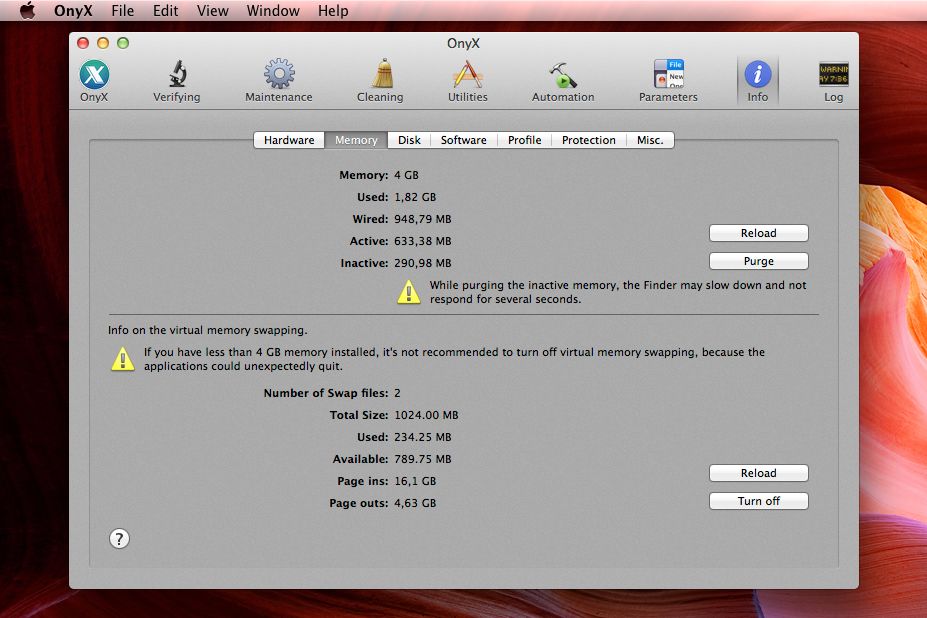Screen dimensions: 927x618
Task: Click the Purge inactive memory button
Action: (759, 261)
